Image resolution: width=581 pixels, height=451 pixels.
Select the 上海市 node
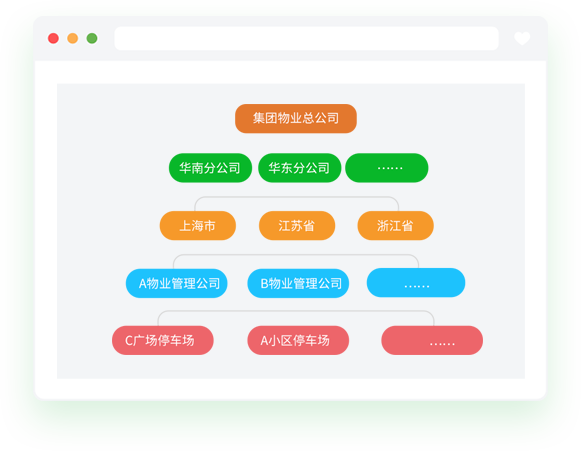(x=198, y=226)
